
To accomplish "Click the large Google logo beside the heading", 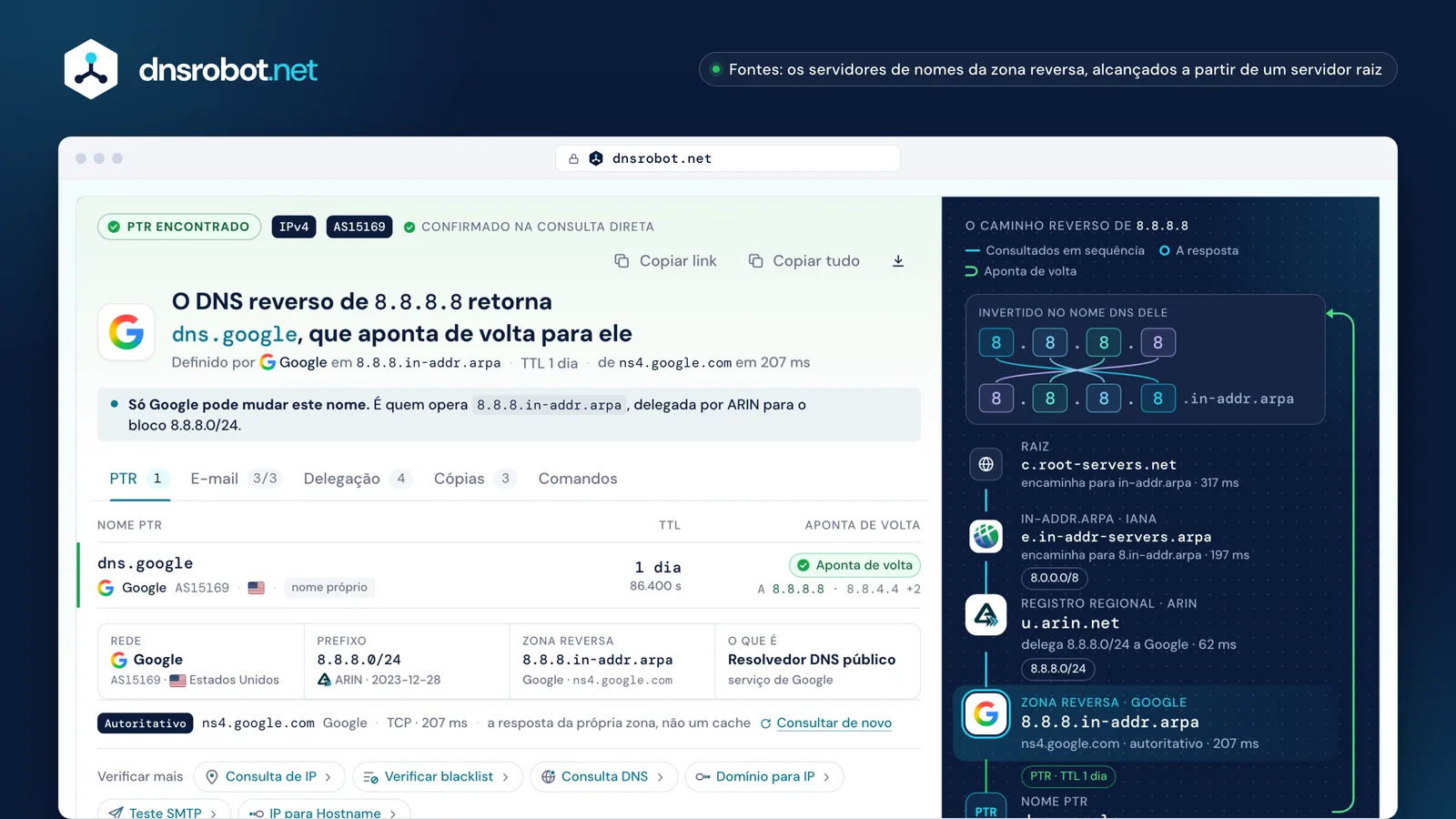I will (126, 332).
